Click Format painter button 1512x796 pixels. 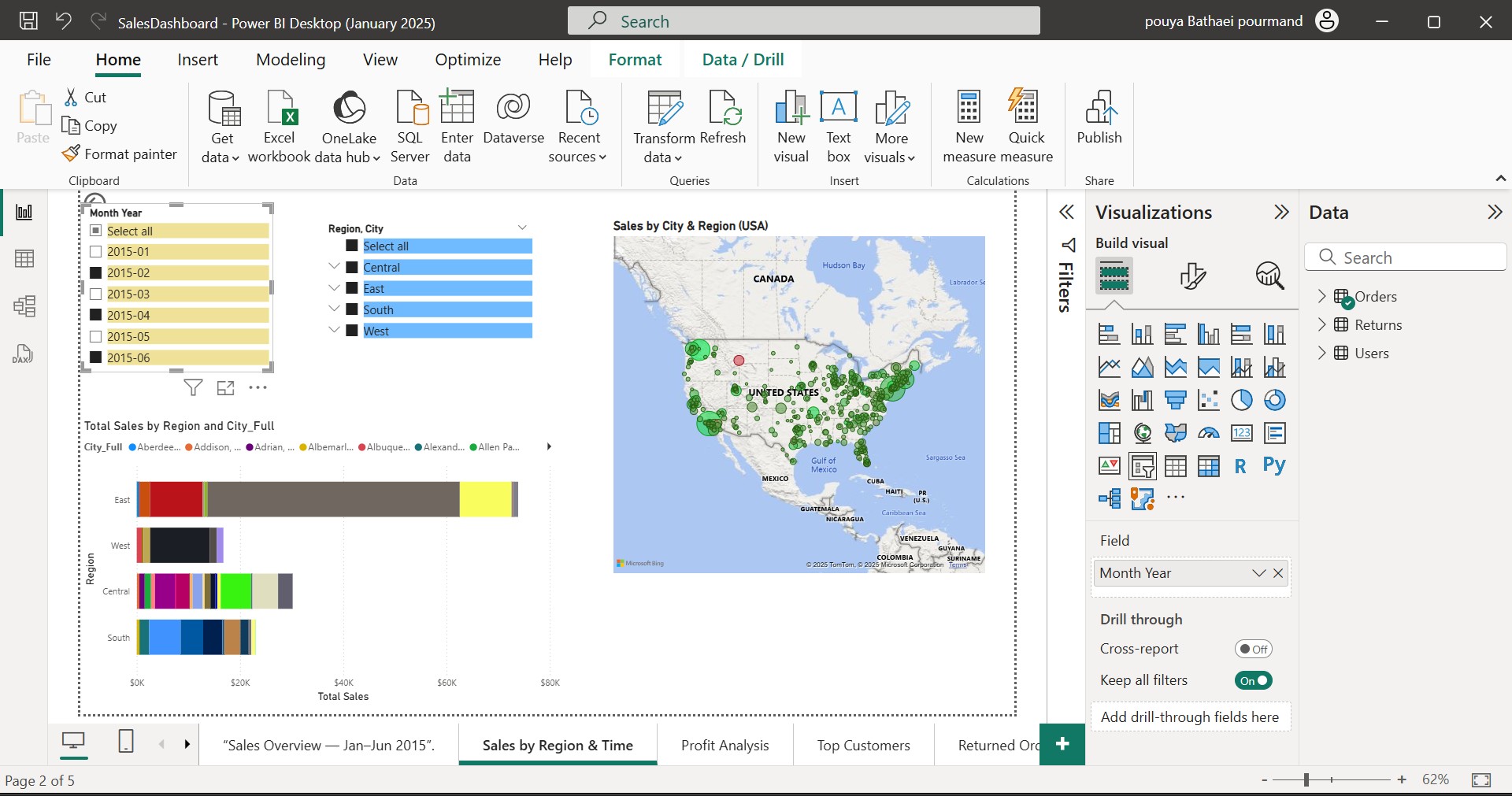tap(120, 154)
